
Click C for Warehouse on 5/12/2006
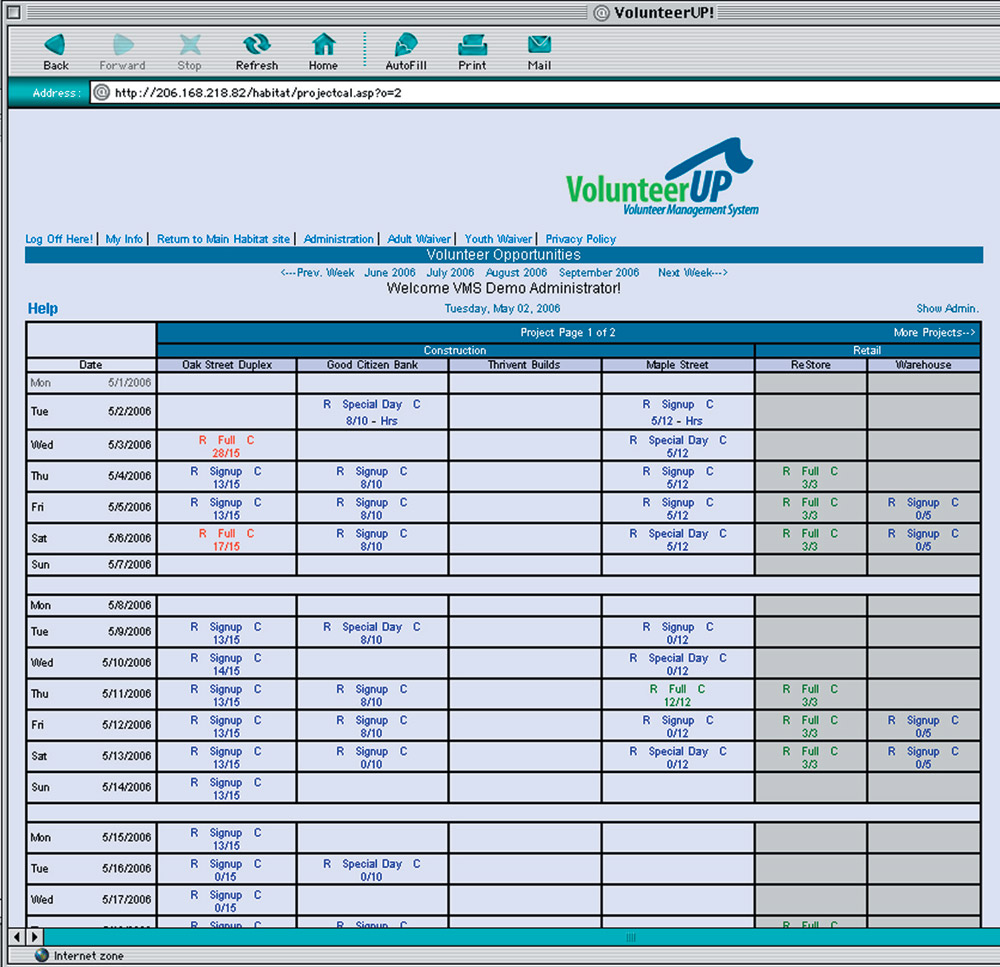click(955, 720)
